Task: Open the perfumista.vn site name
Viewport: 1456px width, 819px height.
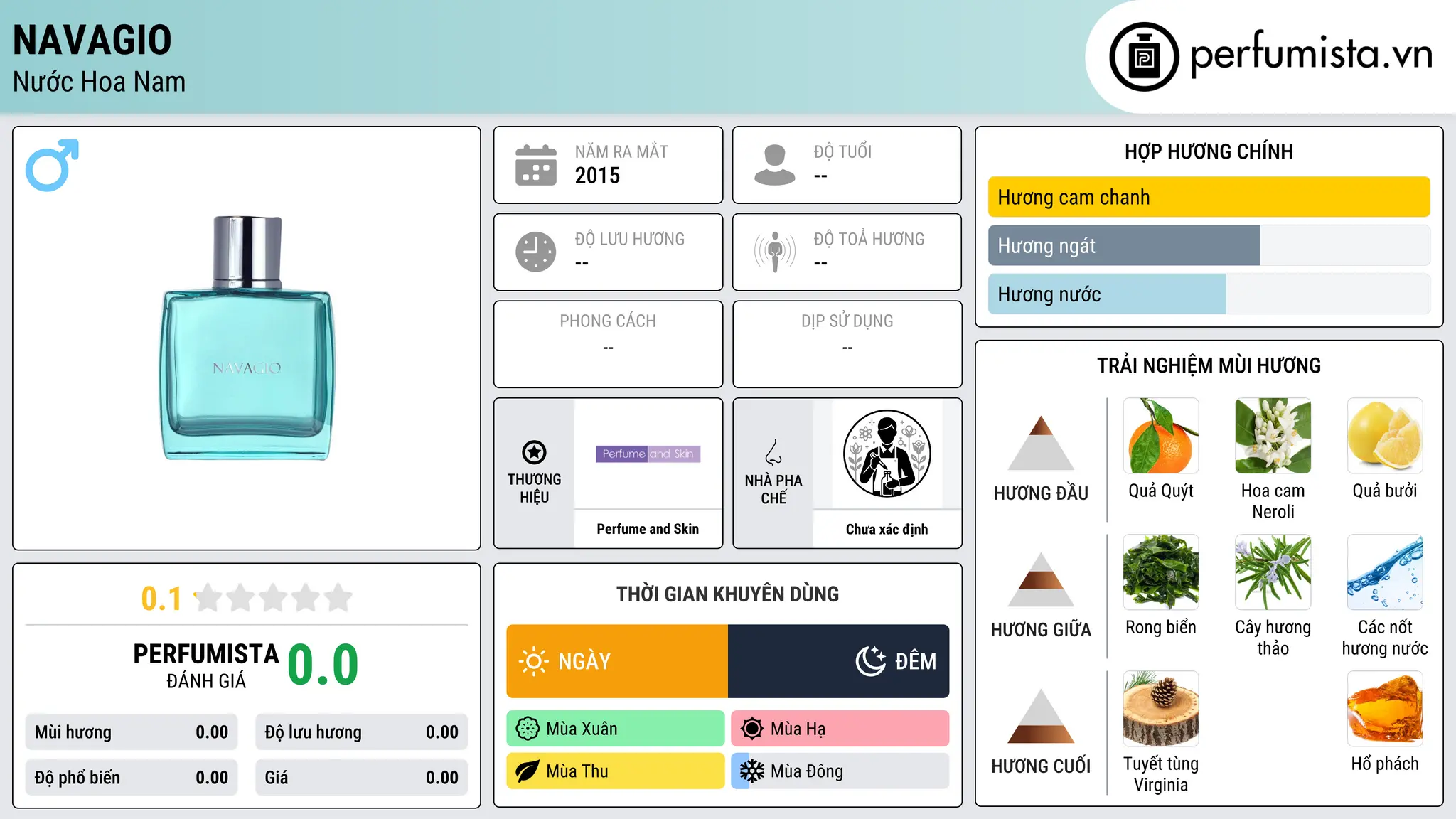Action: (1311, 54)
